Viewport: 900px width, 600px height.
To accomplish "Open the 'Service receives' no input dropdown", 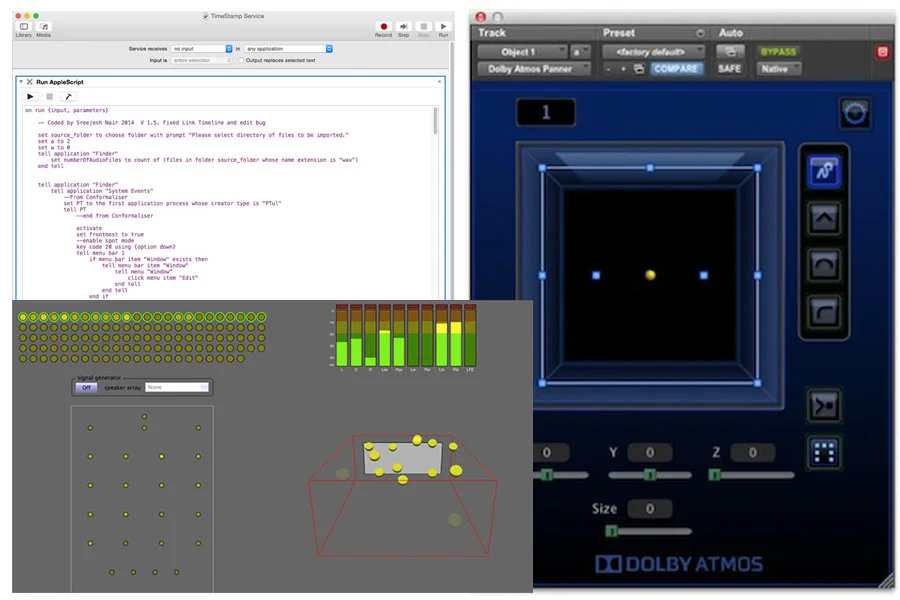I will [x=201, y=49].
